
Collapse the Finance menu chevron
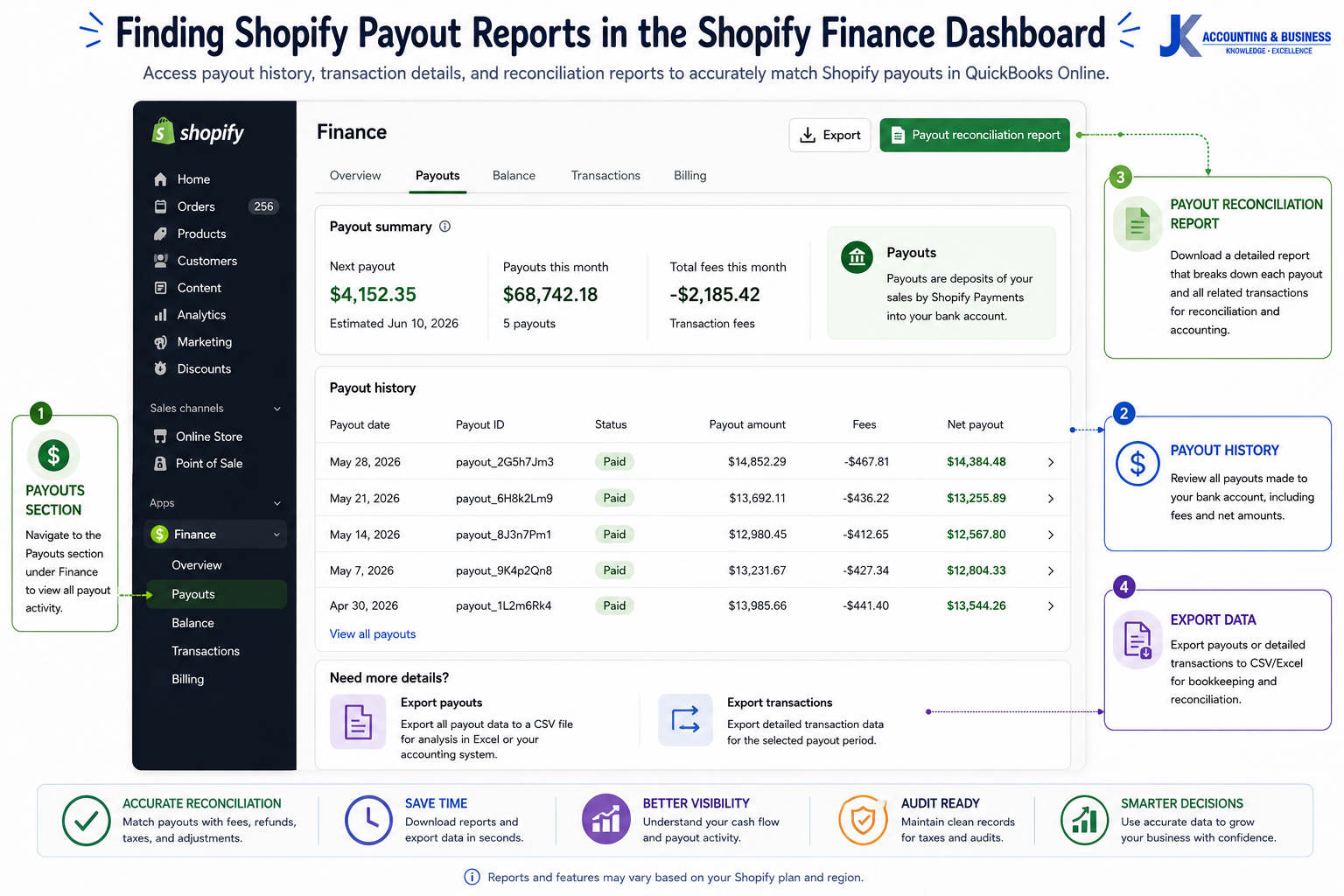(x=277, y=535)
